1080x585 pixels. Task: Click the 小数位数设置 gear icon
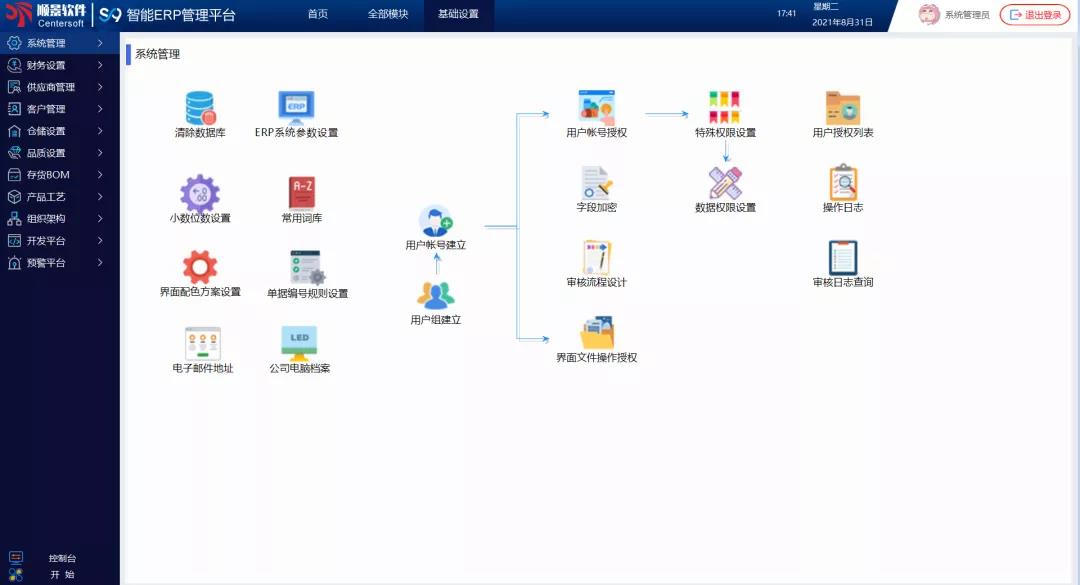[200, 193]
